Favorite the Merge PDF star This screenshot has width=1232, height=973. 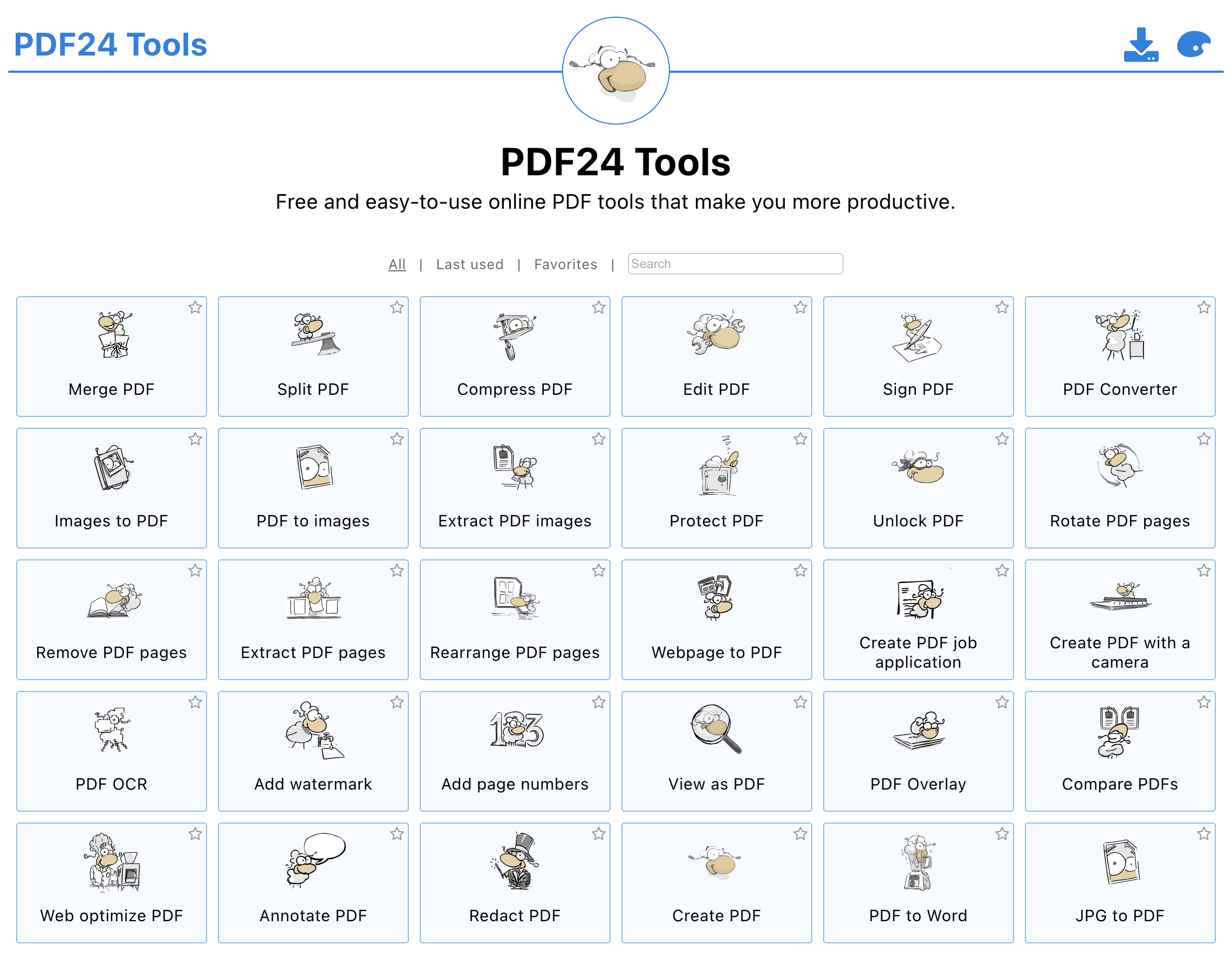(195, 307)
